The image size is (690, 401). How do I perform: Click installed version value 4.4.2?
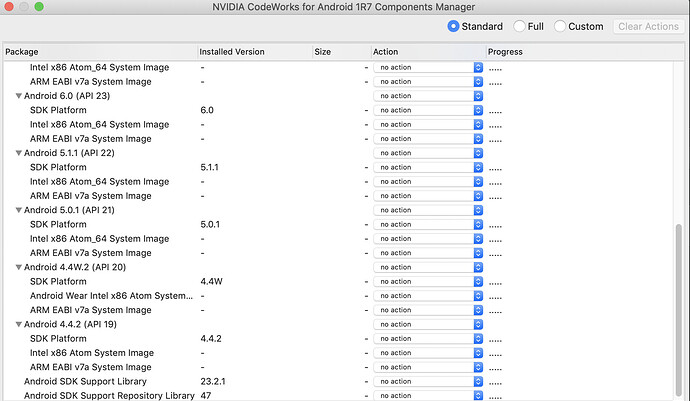coord(211,338)
